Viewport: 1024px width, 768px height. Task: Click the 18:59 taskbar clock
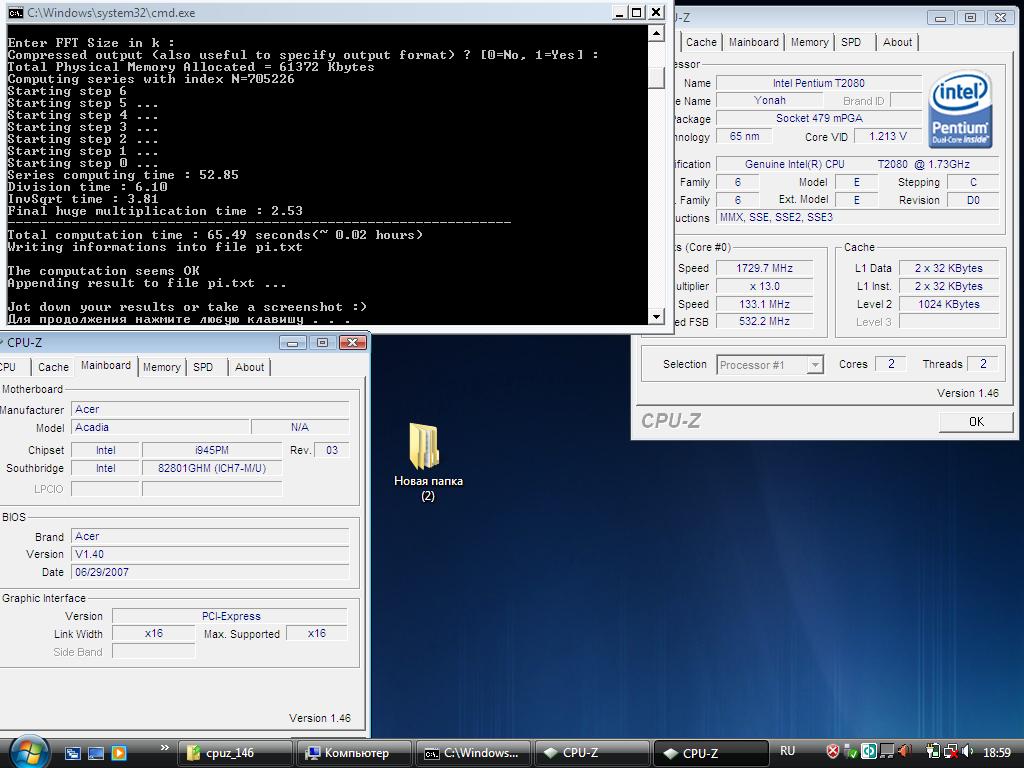click(x=997, y=752)
